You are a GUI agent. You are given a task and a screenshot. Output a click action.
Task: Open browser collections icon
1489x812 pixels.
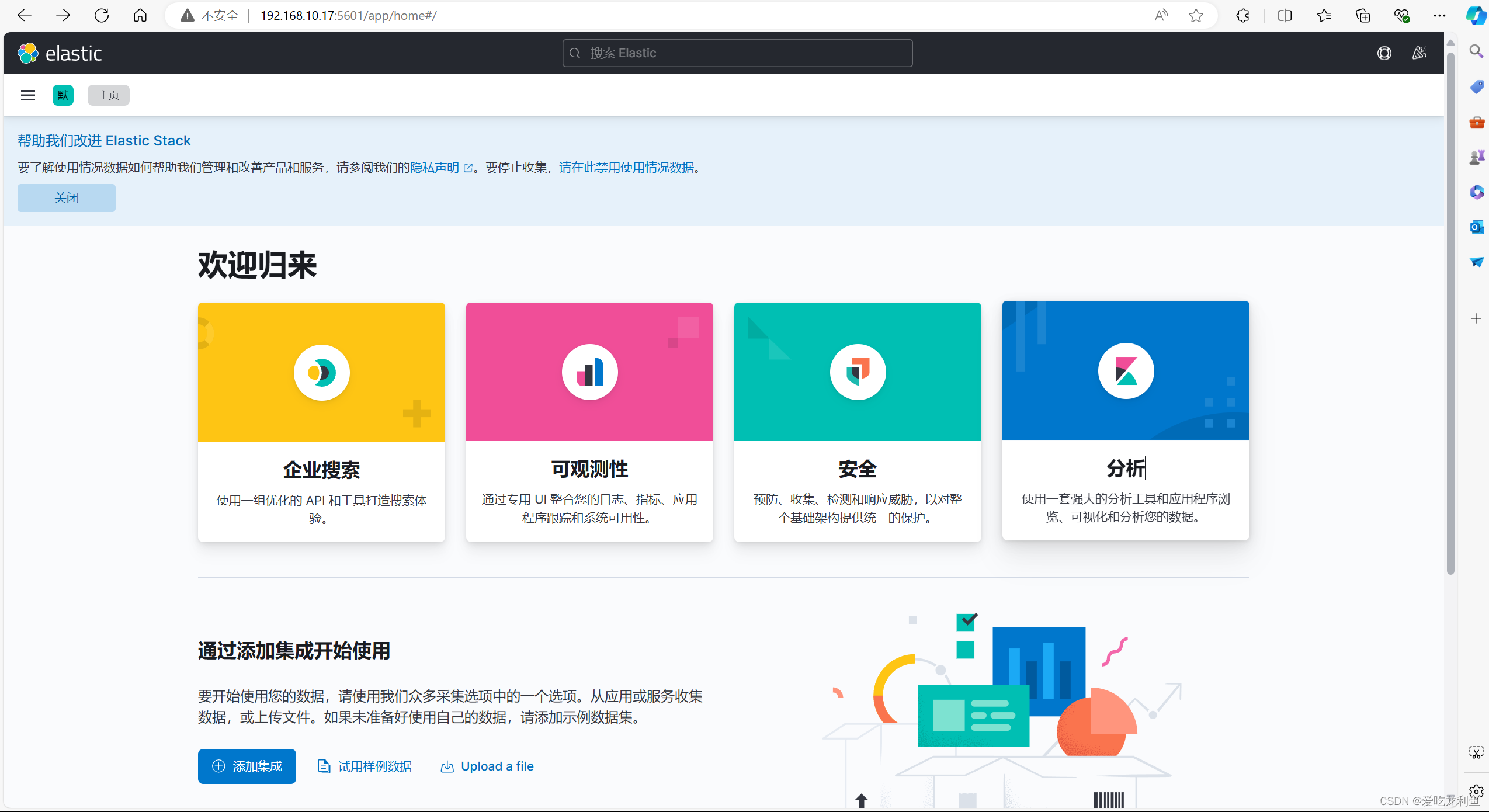click(x=1362, y=15)
